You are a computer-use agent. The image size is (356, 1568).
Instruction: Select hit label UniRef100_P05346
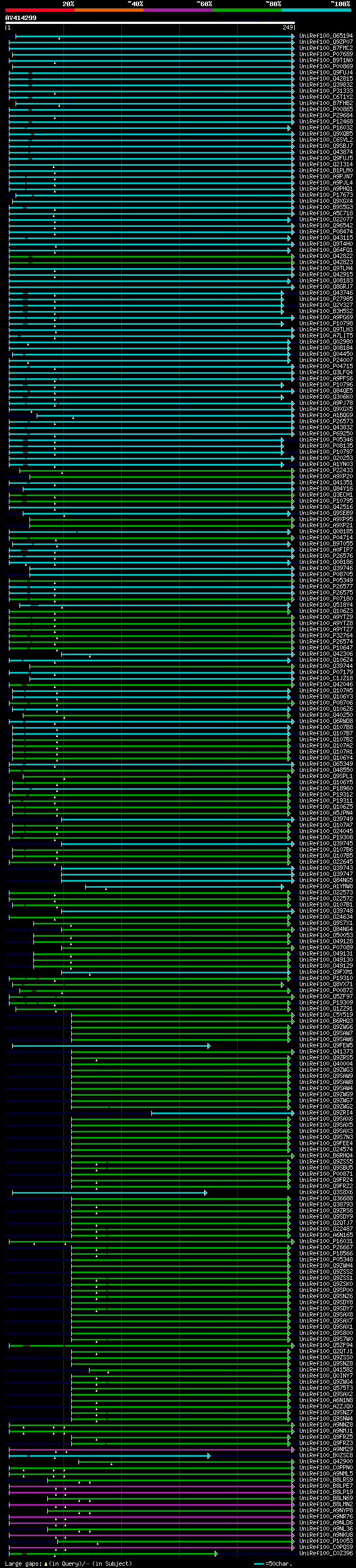[326, 439]
